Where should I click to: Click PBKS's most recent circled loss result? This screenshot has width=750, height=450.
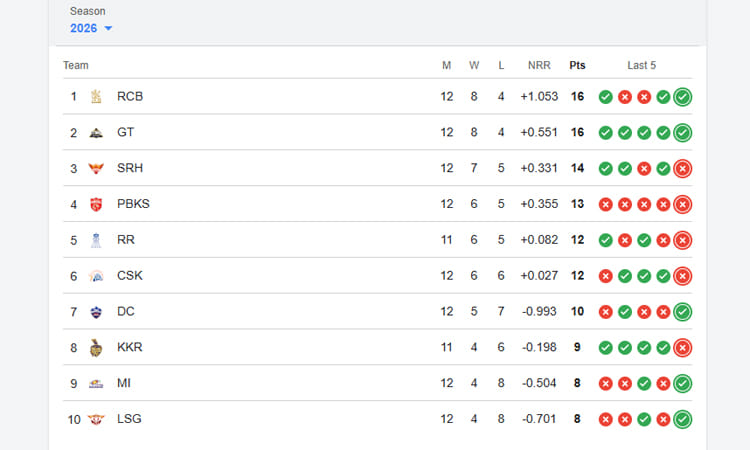tap(683, 204)
